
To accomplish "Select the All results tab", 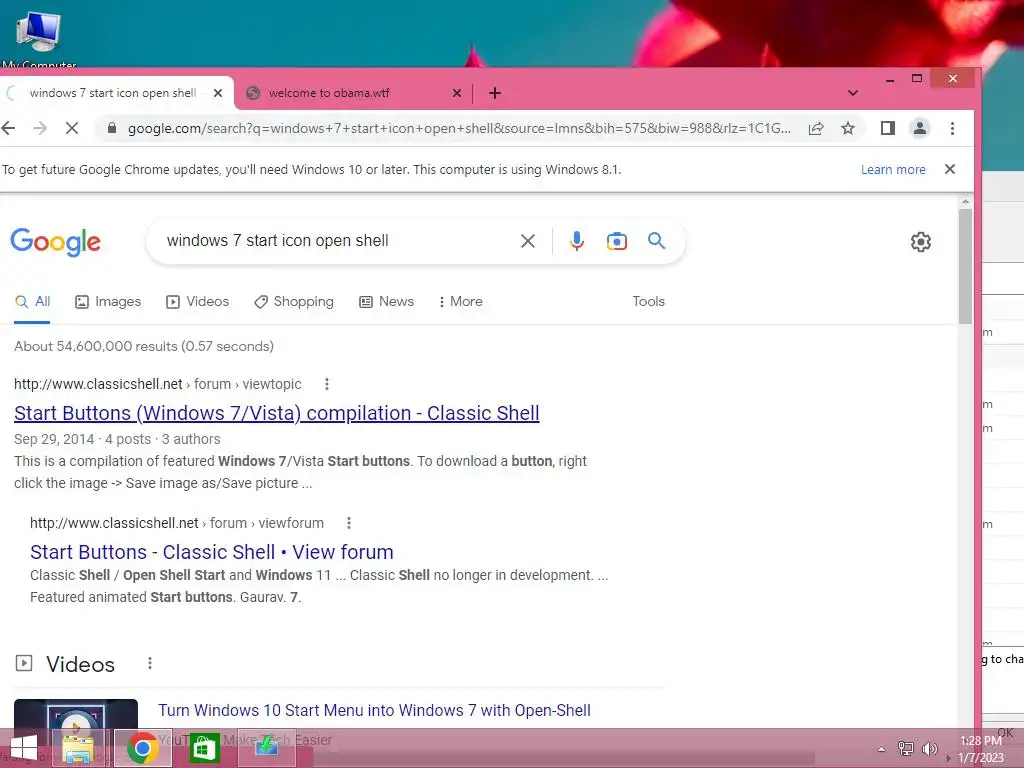I will [x=33, y=302].
